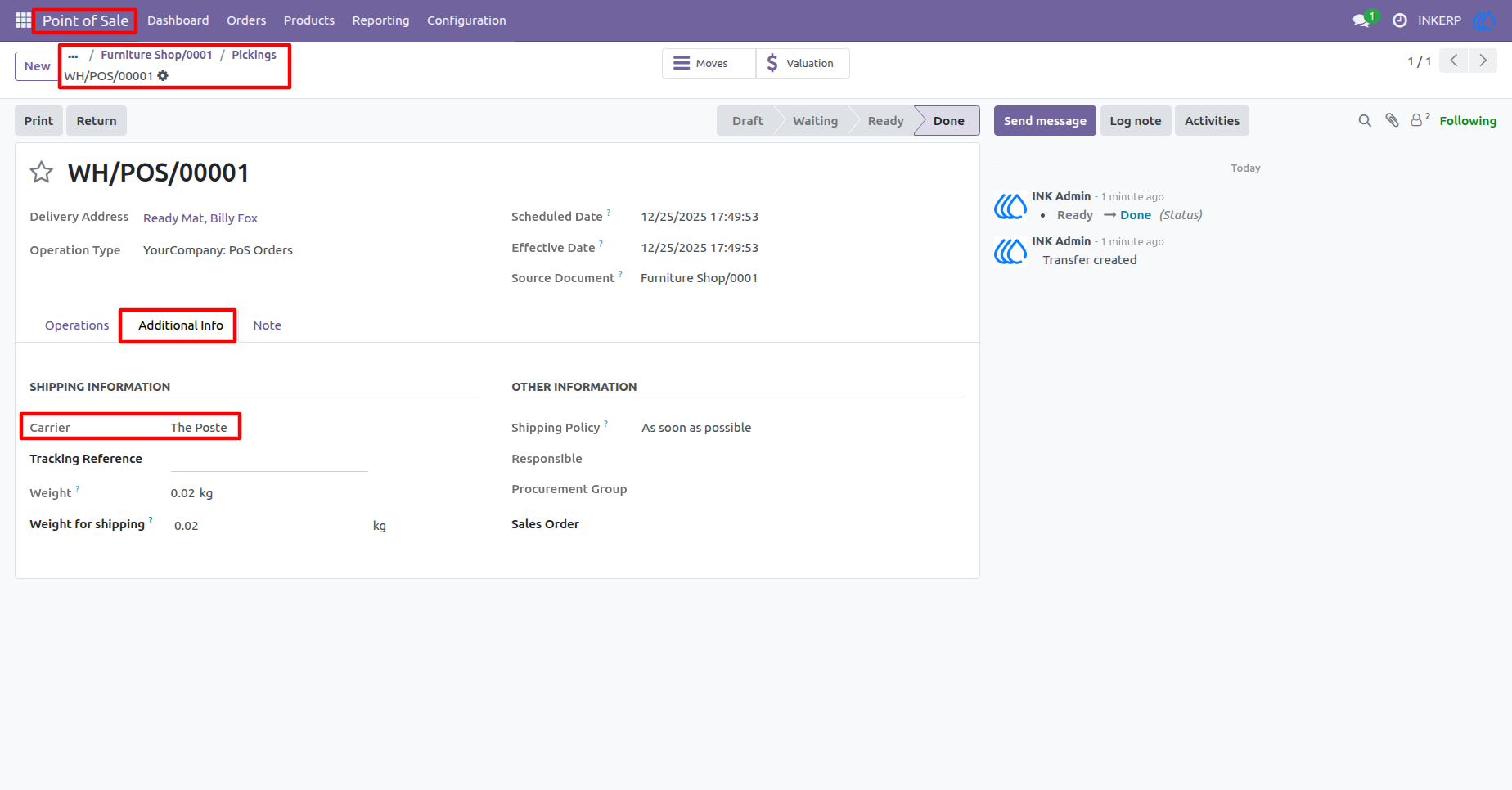Click the Send message button

(1045, 121)
